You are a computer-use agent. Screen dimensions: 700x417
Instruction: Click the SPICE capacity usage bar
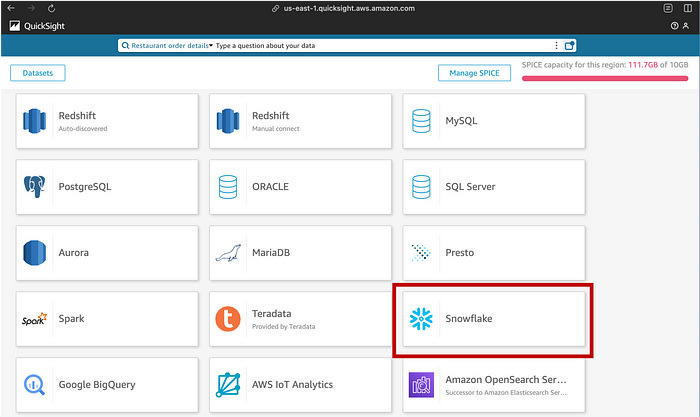[x=606, y=78]
